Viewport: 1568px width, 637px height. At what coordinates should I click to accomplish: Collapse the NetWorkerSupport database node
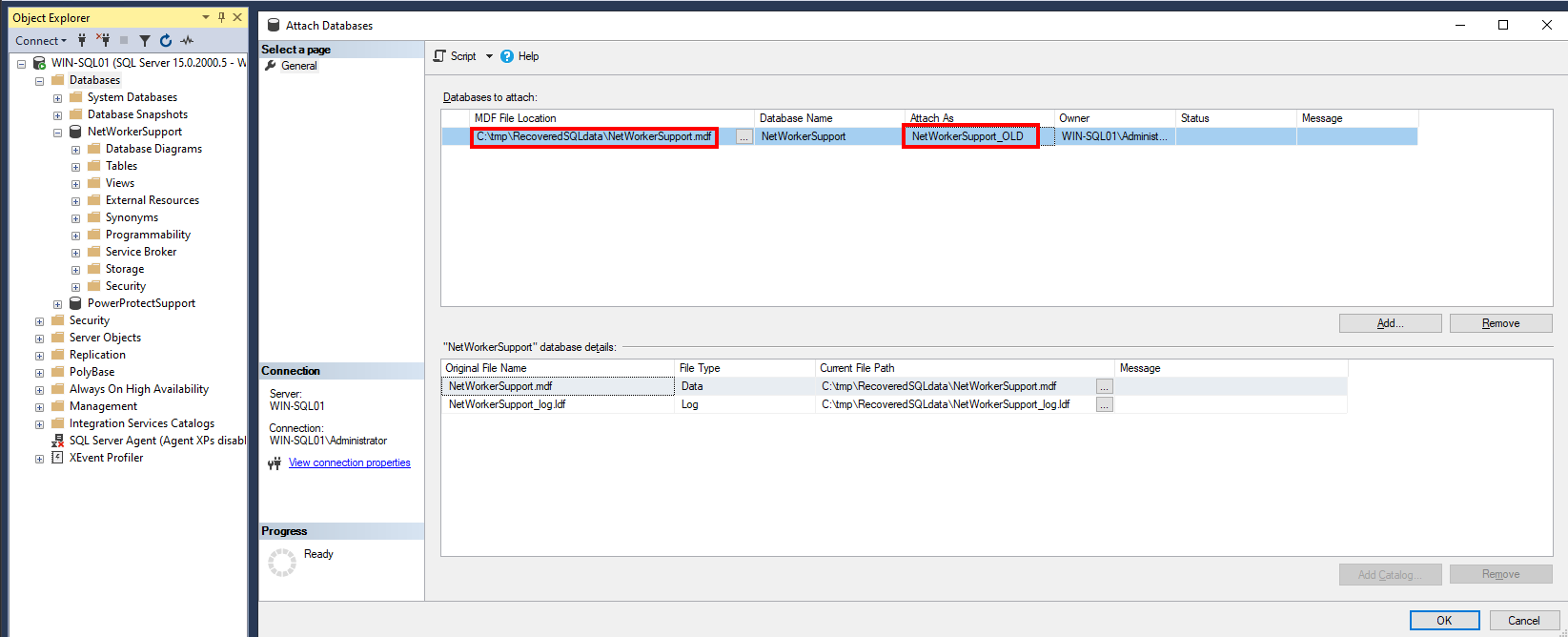(57, 133)
